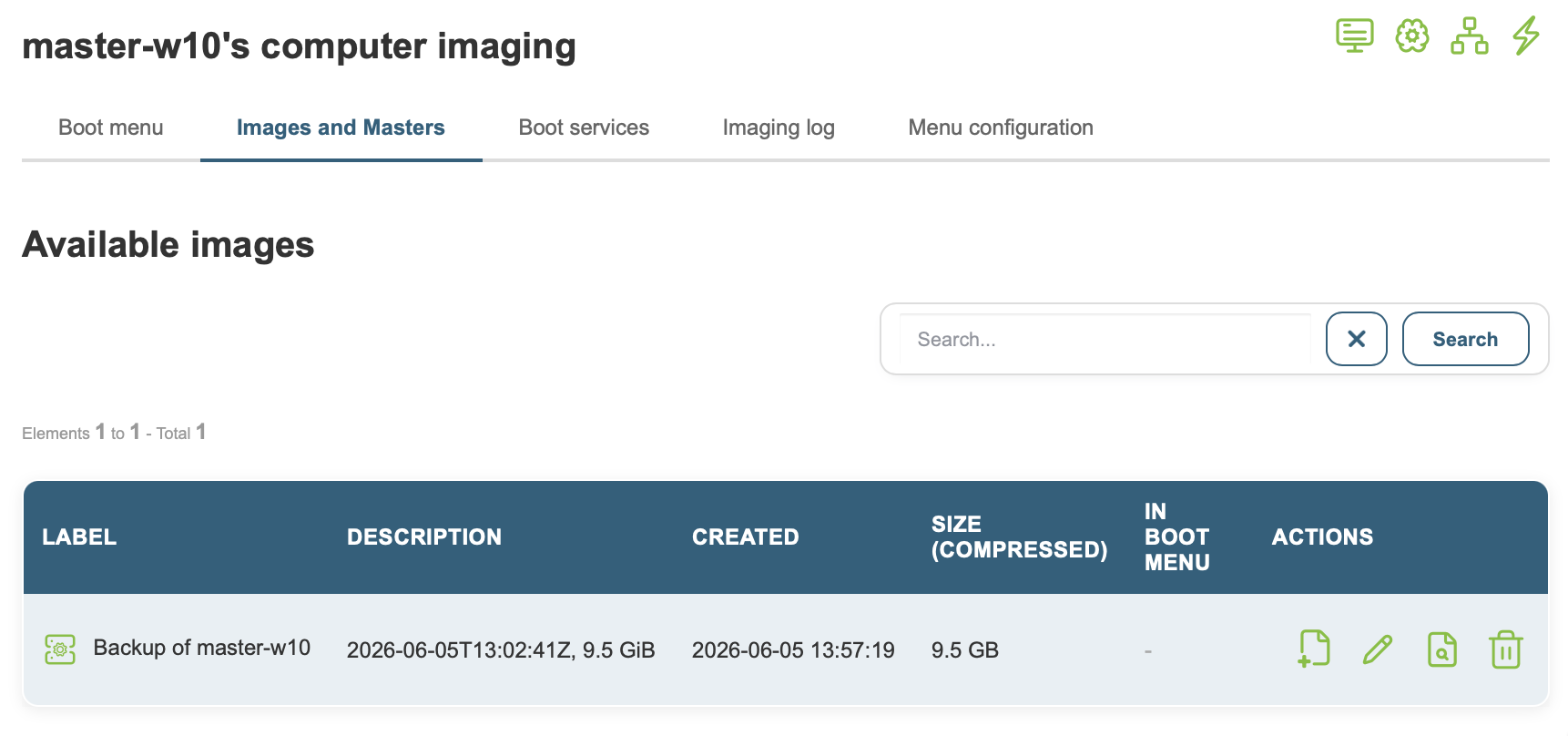The width and height of the screenshot is (1568, 736).
Task: Focus the Search... input field
Action: (1105, 339)
